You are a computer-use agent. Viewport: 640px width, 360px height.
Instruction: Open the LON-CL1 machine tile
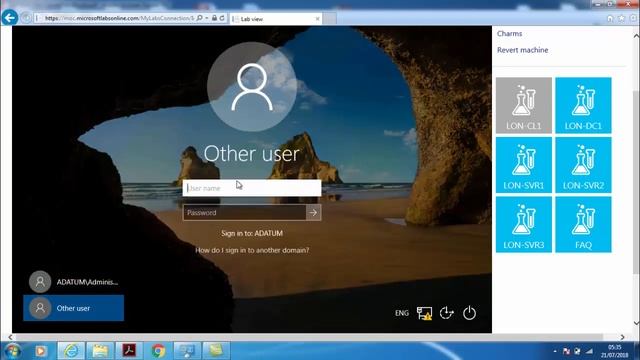pyautogui.click(x=524, y=105)
